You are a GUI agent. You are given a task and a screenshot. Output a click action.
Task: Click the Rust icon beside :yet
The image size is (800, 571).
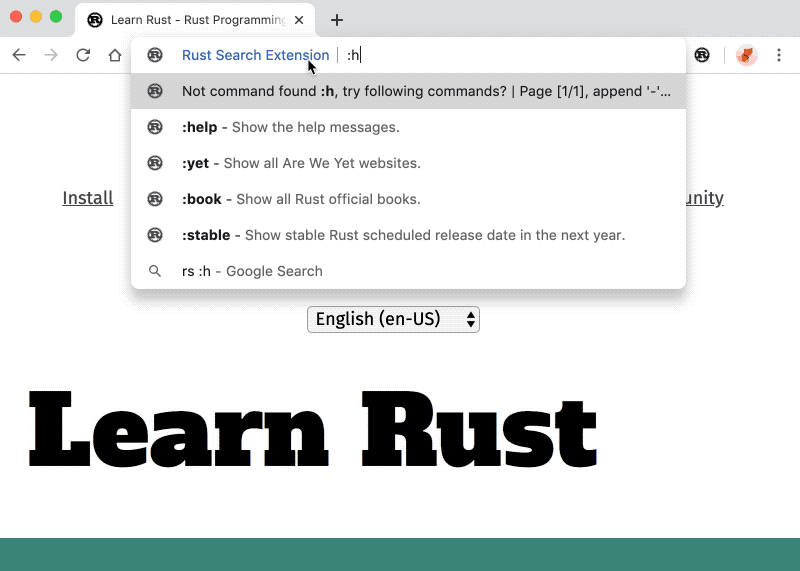pos(155,163)
